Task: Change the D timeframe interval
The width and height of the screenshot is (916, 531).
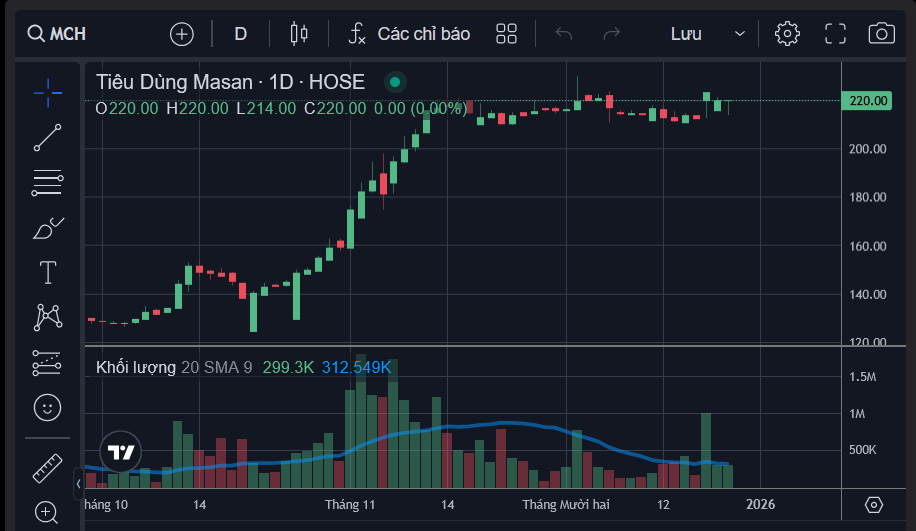Action: [240, 34]
